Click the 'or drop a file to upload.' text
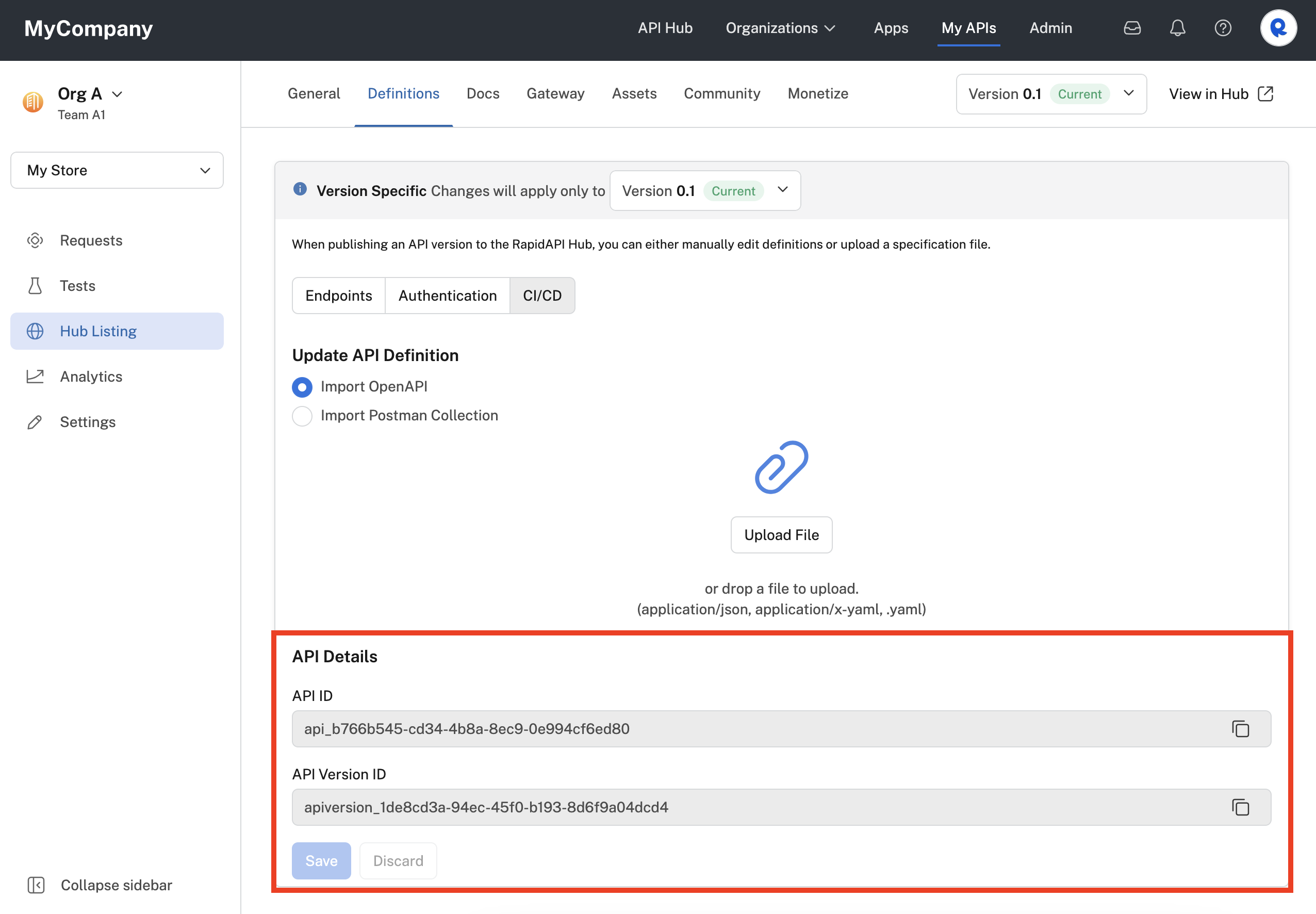The height and width of the screenshot is (914, 1316). [x=781, y=588]
